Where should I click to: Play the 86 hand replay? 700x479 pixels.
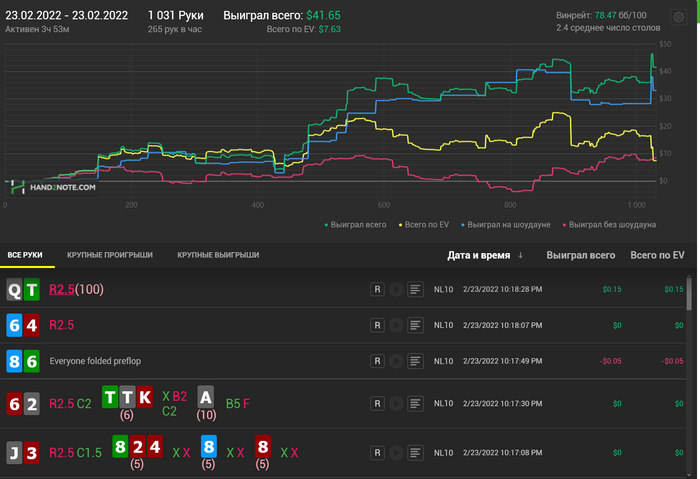tap(396, 361)
